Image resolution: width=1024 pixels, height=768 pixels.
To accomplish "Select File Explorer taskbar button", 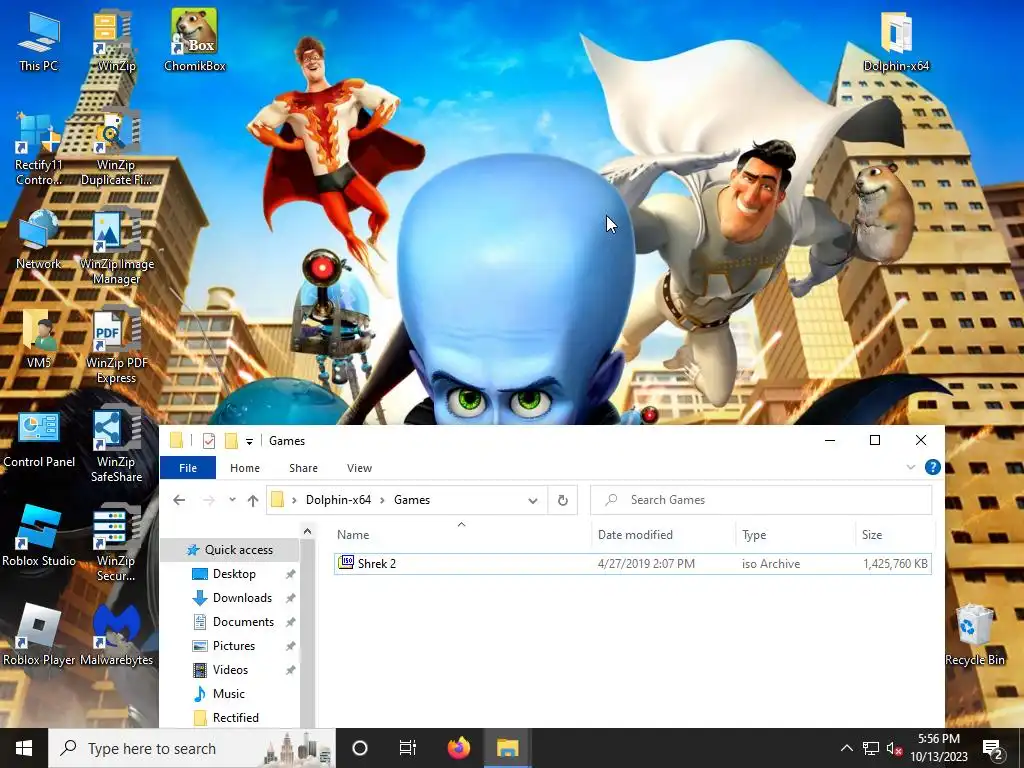I will 507,748.
